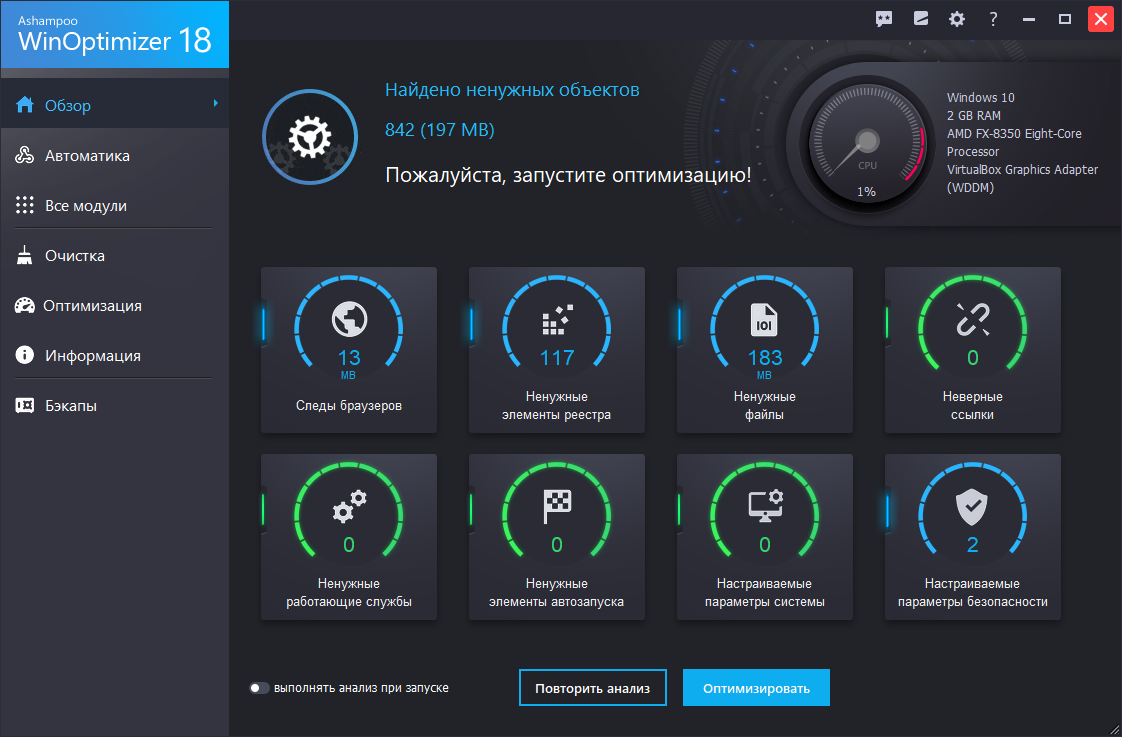Image resolution: width=1122 pixels, height=737 pixels.
Task: Click the feedback speech bubble icon
Action: click(883, 18)
